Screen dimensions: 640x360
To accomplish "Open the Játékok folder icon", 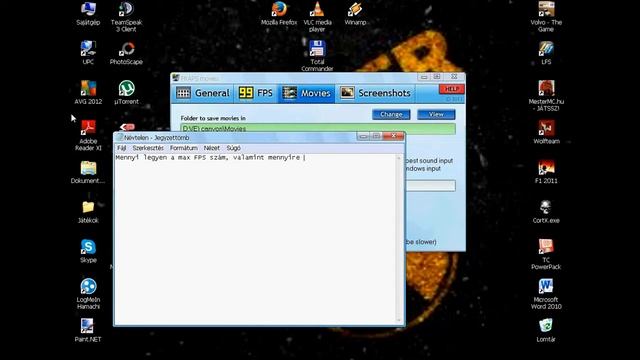I will click(x=88, y=212).
